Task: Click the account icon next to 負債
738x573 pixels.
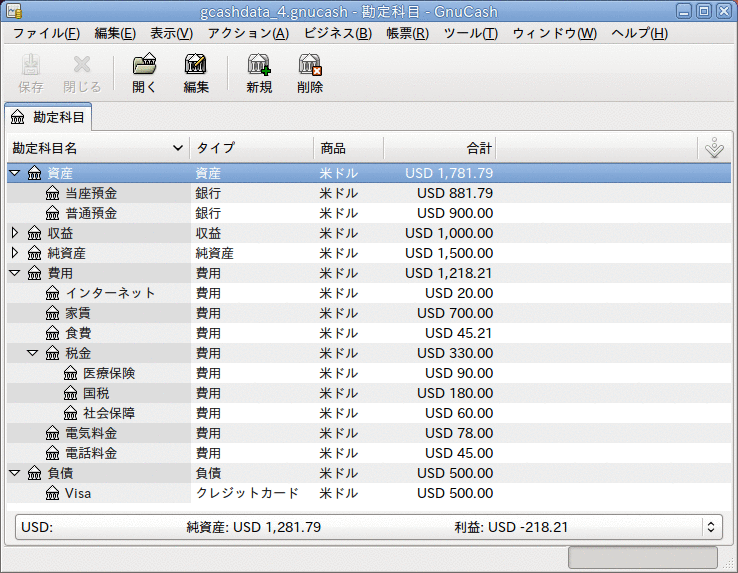Action: pos(34,473)
